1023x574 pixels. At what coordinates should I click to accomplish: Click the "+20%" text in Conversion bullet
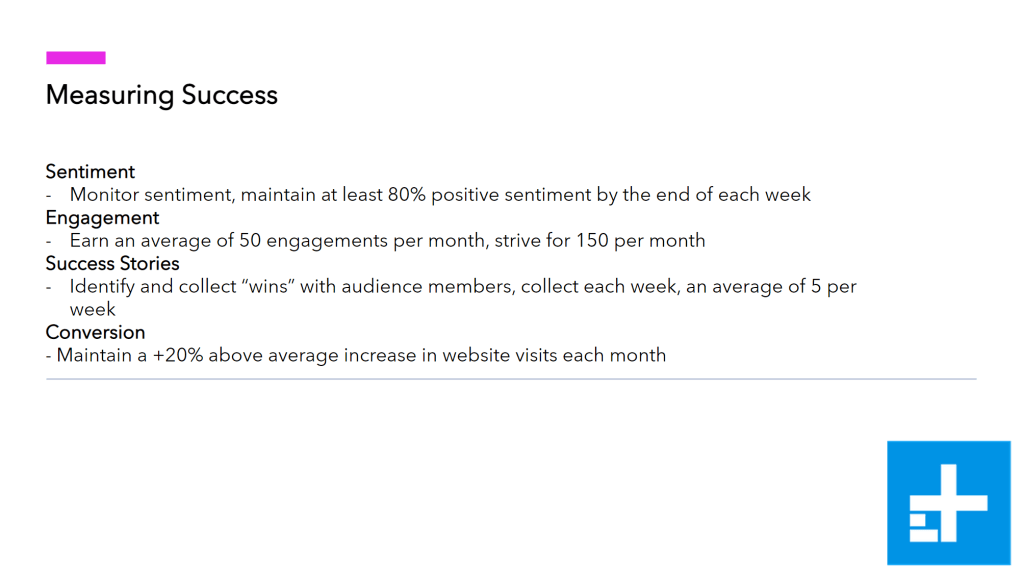click(176, 355)
